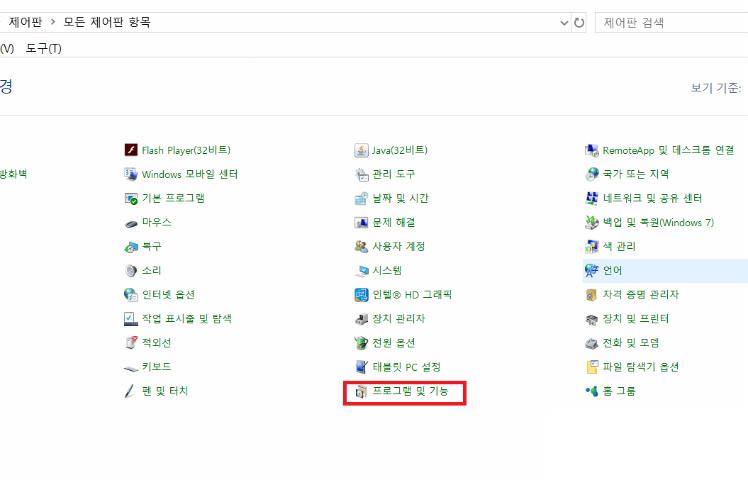Open the 시스템 icon

click(362, 271)
